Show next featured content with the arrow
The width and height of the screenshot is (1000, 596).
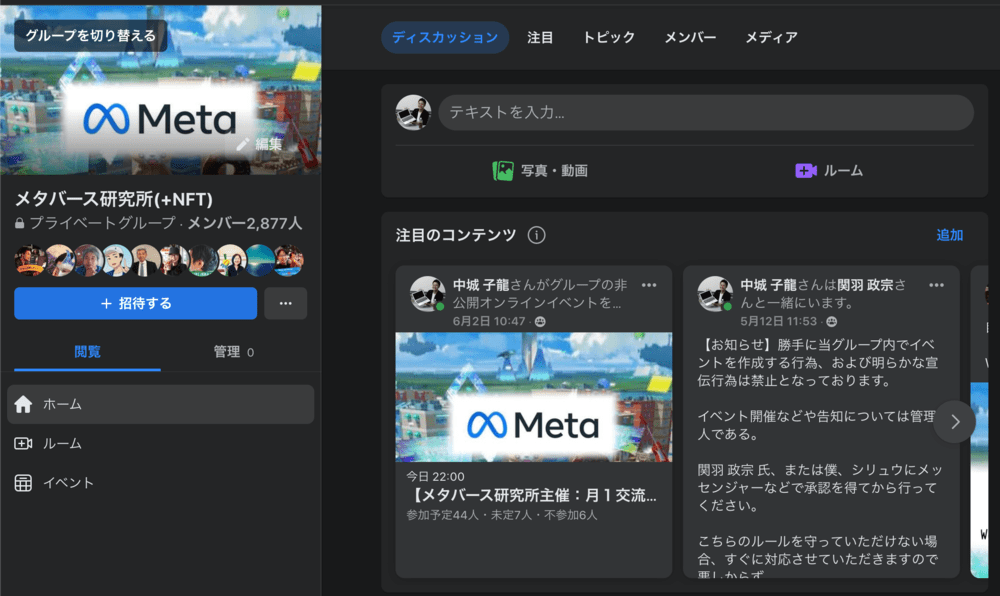[955, 421]
